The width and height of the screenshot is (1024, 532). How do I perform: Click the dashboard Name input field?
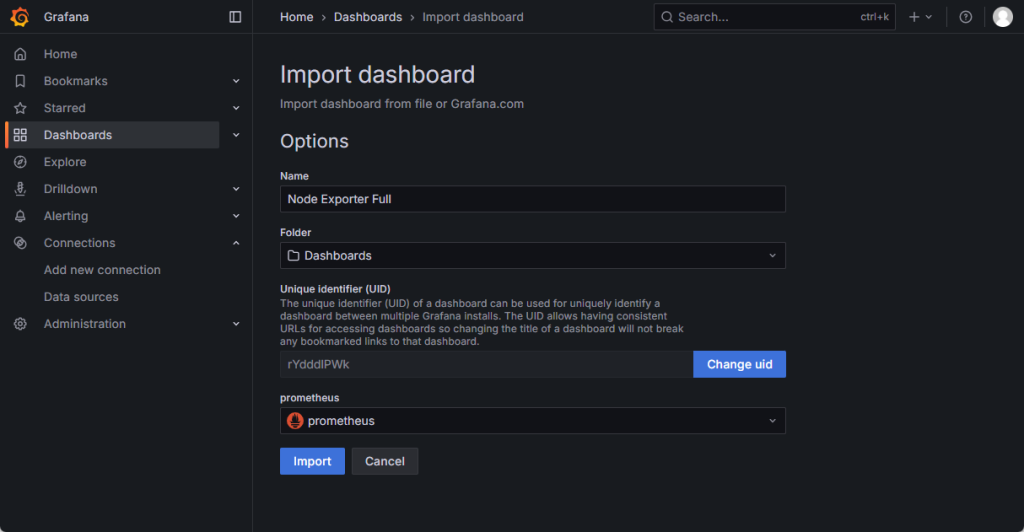click(x=532, y=199)
